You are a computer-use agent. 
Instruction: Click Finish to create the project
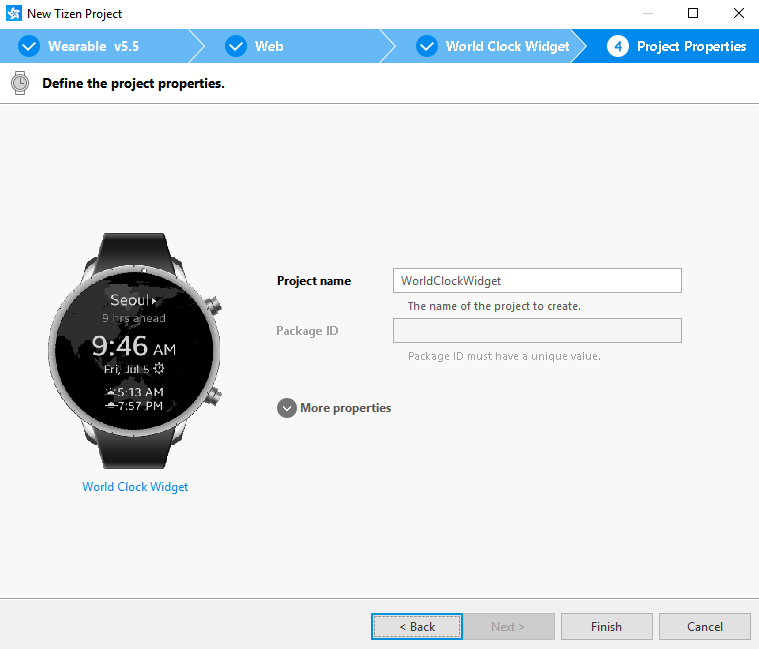[606, 627]
